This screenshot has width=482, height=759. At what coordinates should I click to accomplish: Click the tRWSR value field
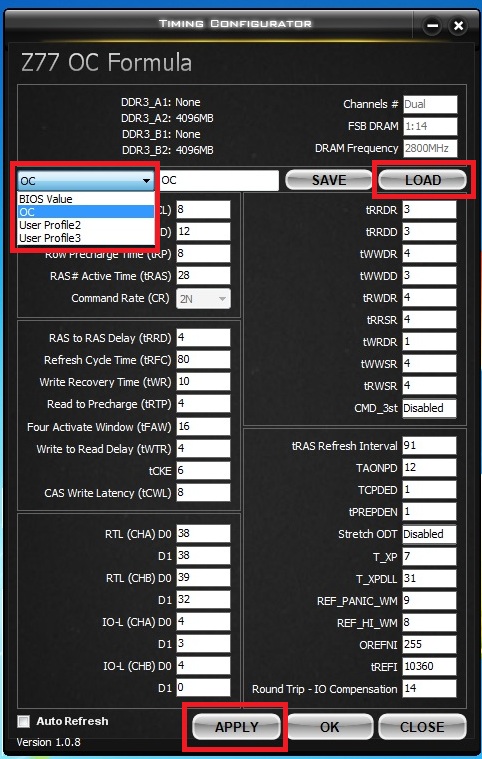[x=429, y=386]
